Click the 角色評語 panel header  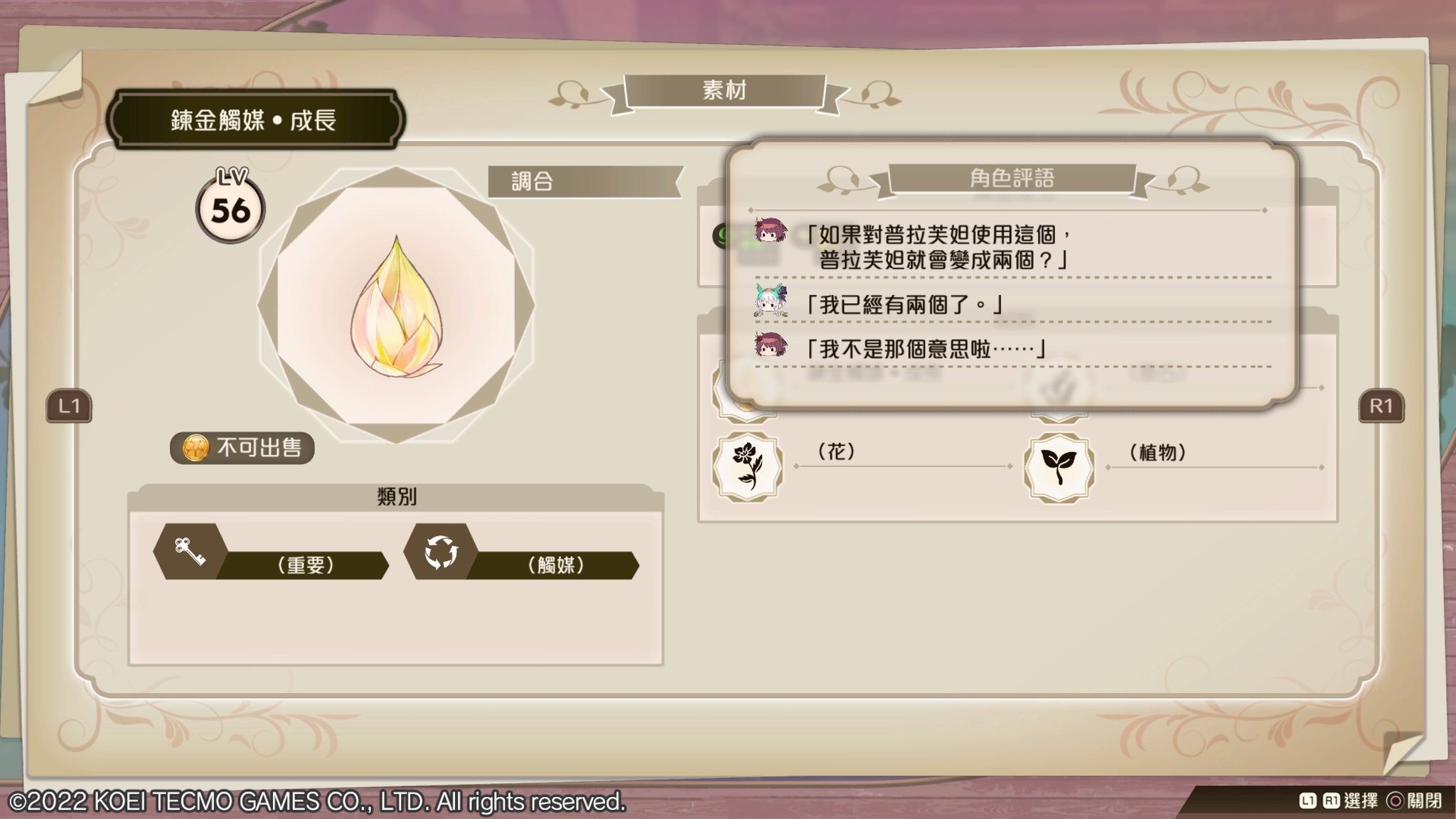pyautogui.click(x=1012, y=178)
